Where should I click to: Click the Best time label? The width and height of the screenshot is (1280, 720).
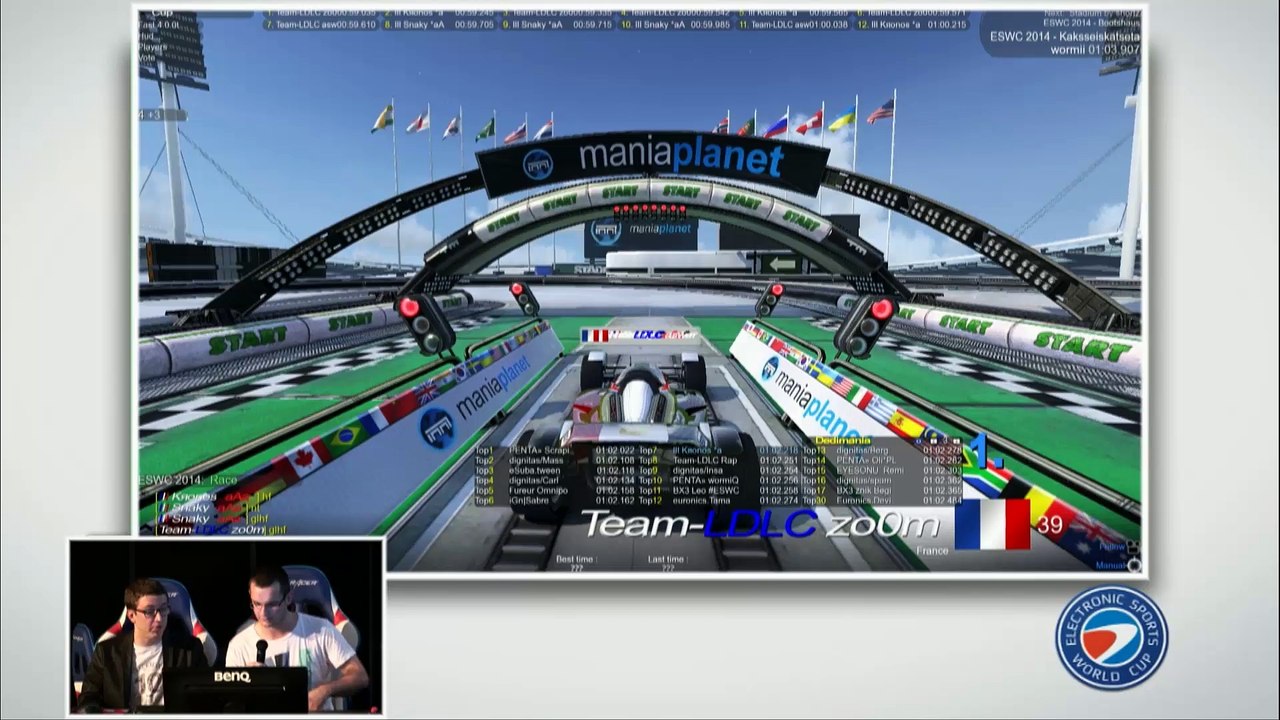click(577, 559)
